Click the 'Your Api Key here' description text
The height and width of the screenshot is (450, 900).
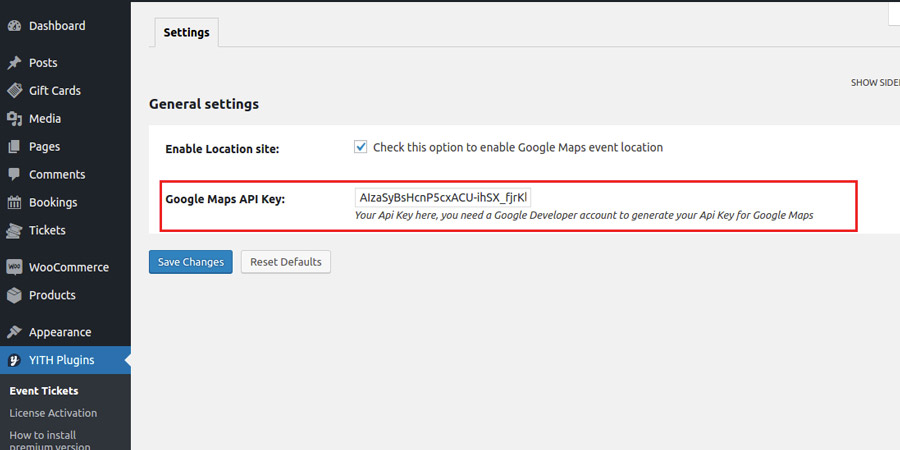(x=584, y=216)
